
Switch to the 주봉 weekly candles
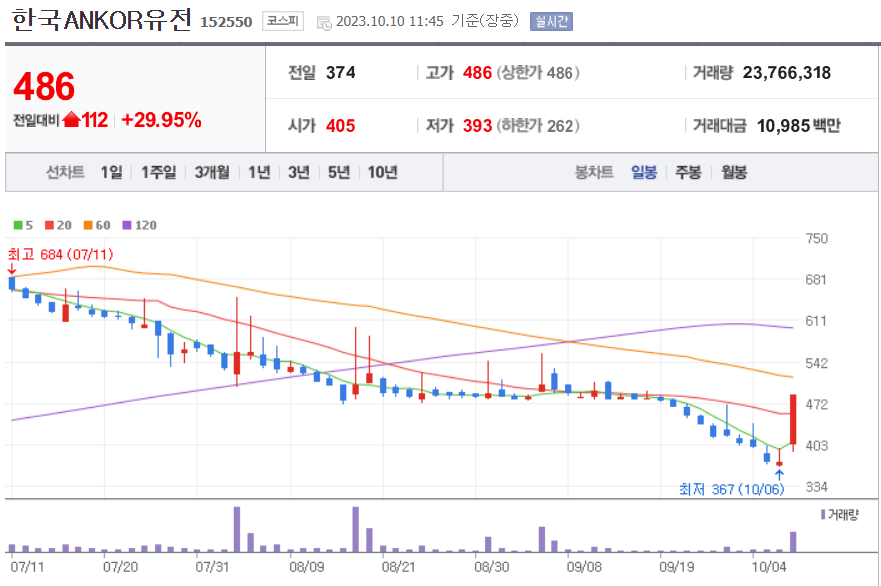coord(688,172)
